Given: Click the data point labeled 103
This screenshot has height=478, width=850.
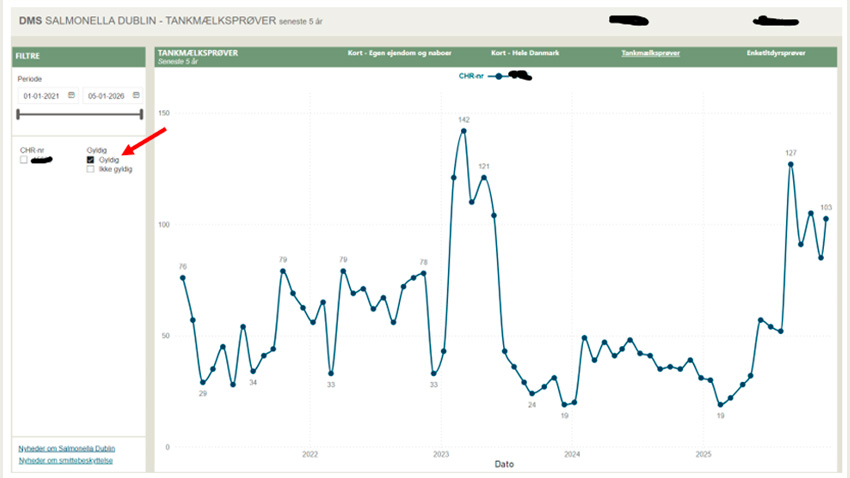Looking at the screenshot, I should (x=826, y=219).
